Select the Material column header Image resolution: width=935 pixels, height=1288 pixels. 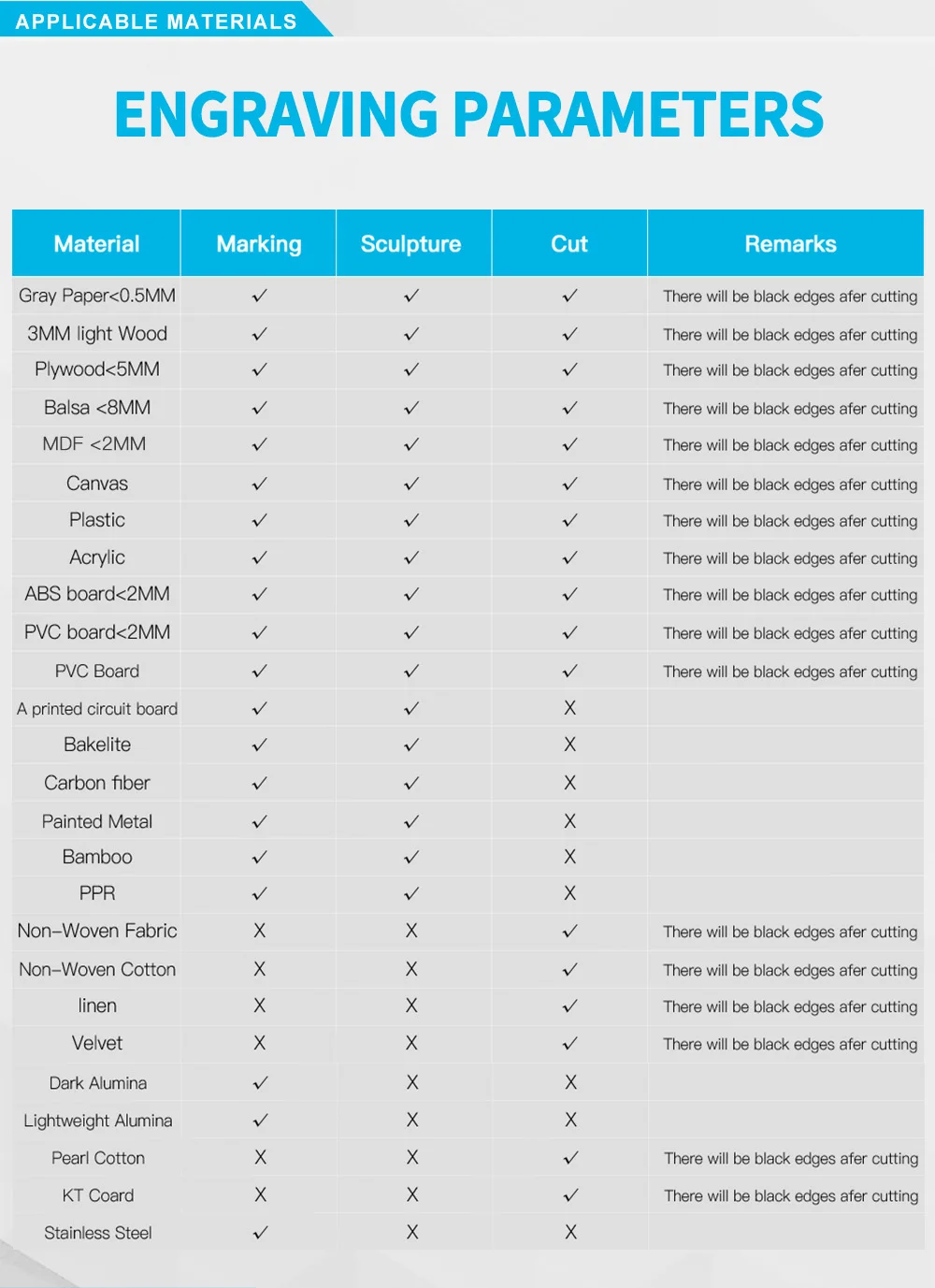point(96,244)
